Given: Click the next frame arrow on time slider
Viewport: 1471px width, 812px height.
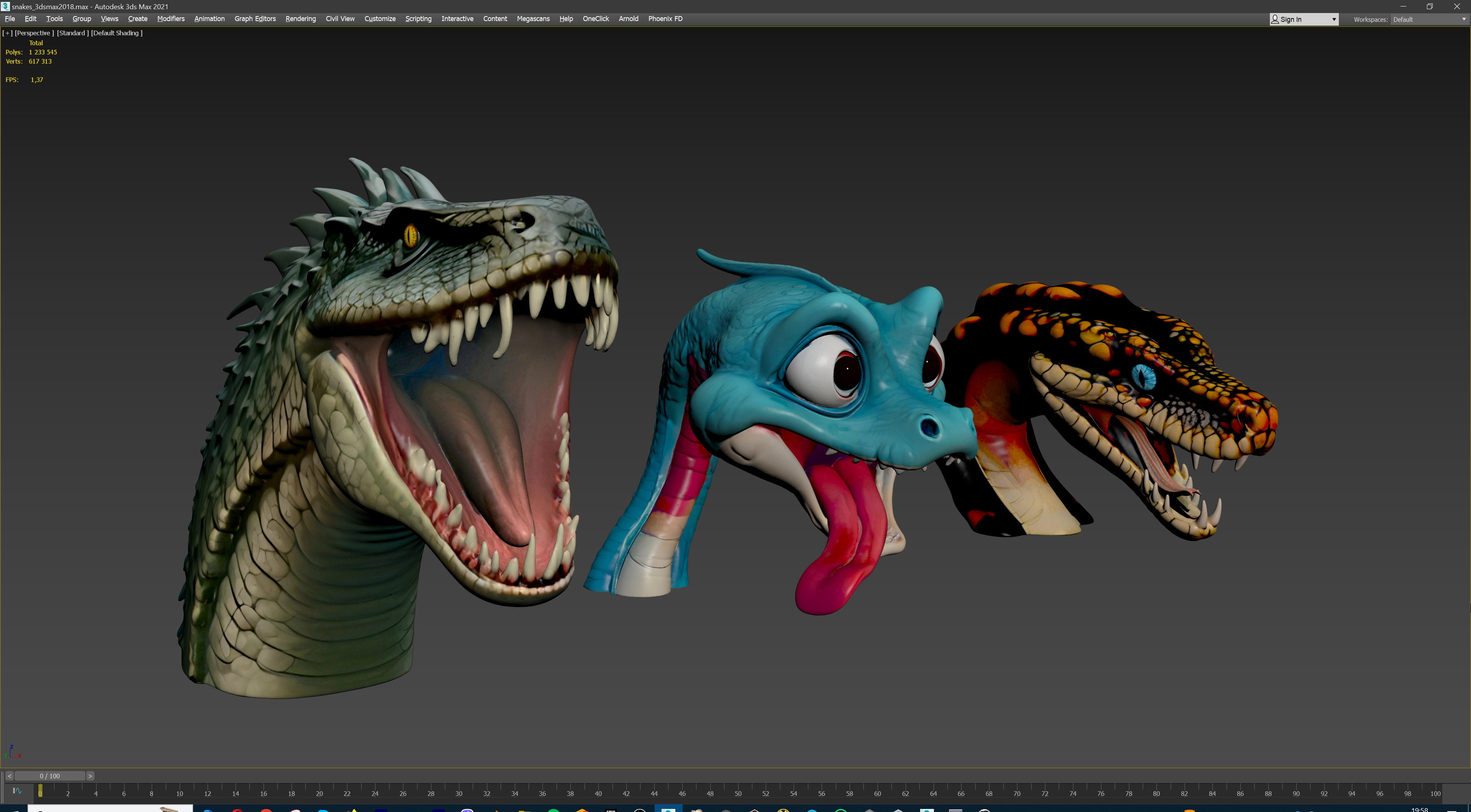Looking at the screenshot, I should pyautogui.click(x=90, y=776).
